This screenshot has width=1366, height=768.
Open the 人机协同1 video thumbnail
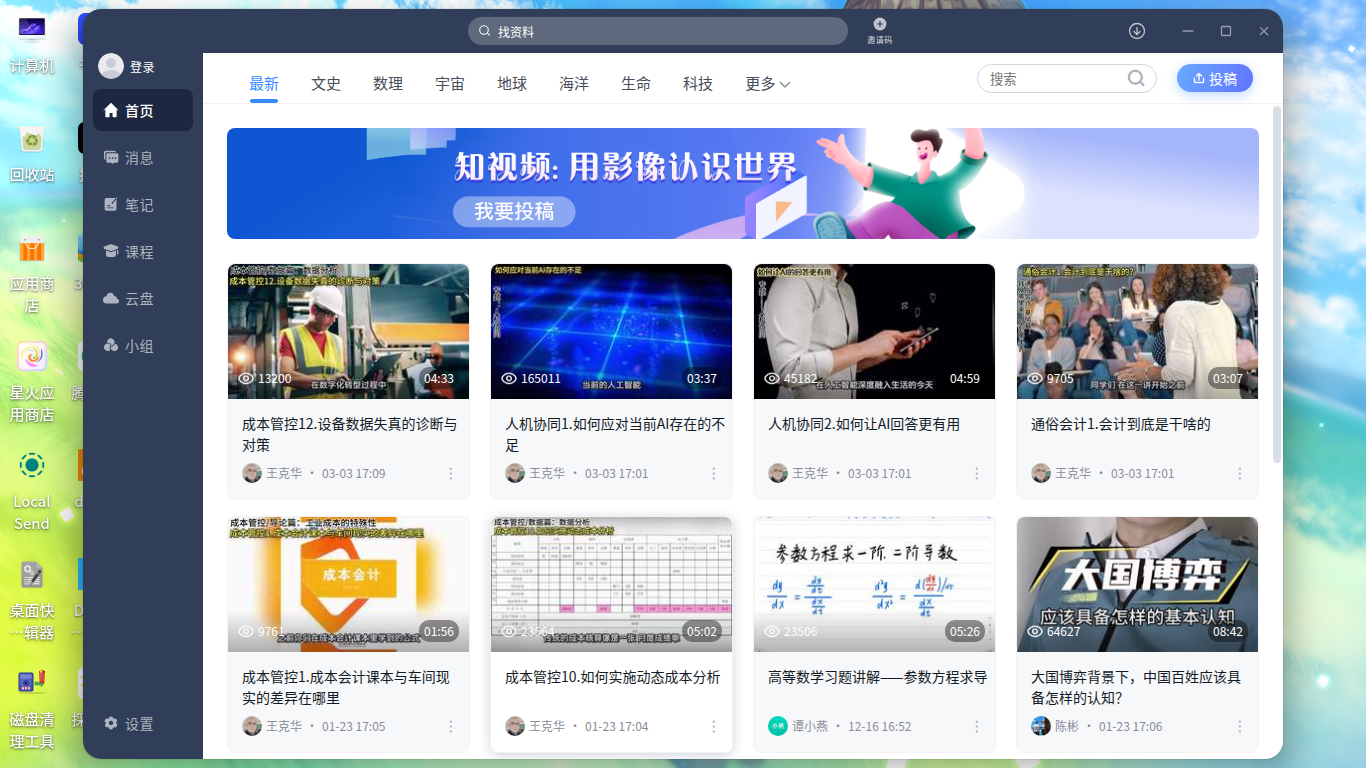point(612,331)
